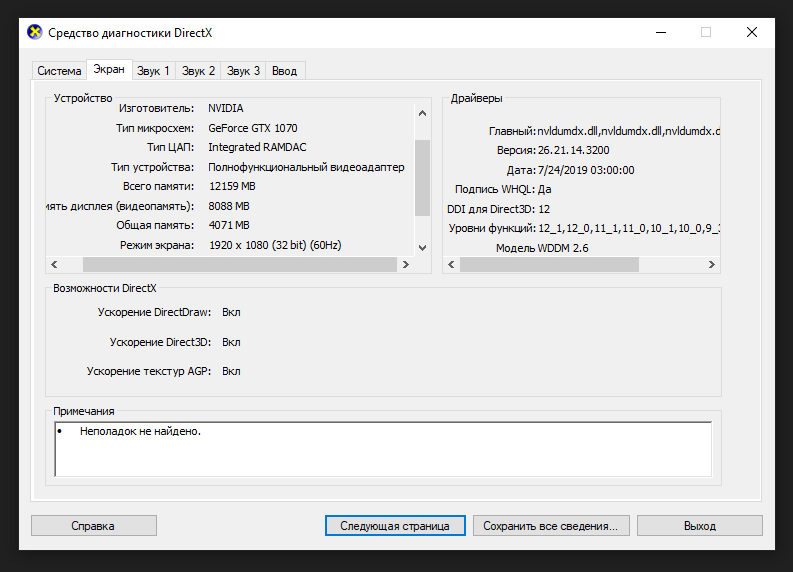
Task: Click Ускорение текстур AGP Вкл value
Action: pos(231,371)
